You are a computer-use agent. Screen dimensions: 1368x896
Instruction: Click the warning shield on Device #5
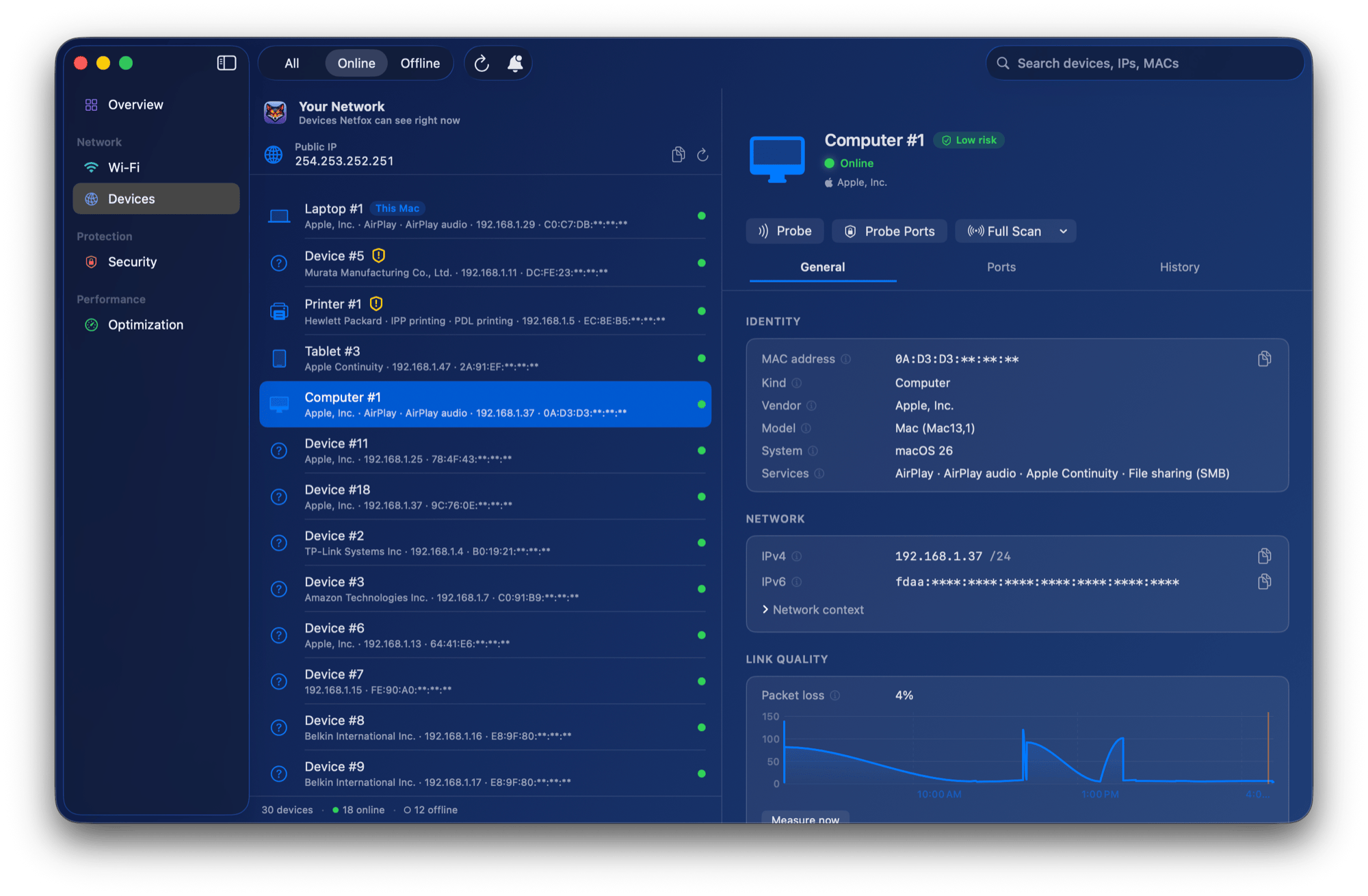(378, 256)
